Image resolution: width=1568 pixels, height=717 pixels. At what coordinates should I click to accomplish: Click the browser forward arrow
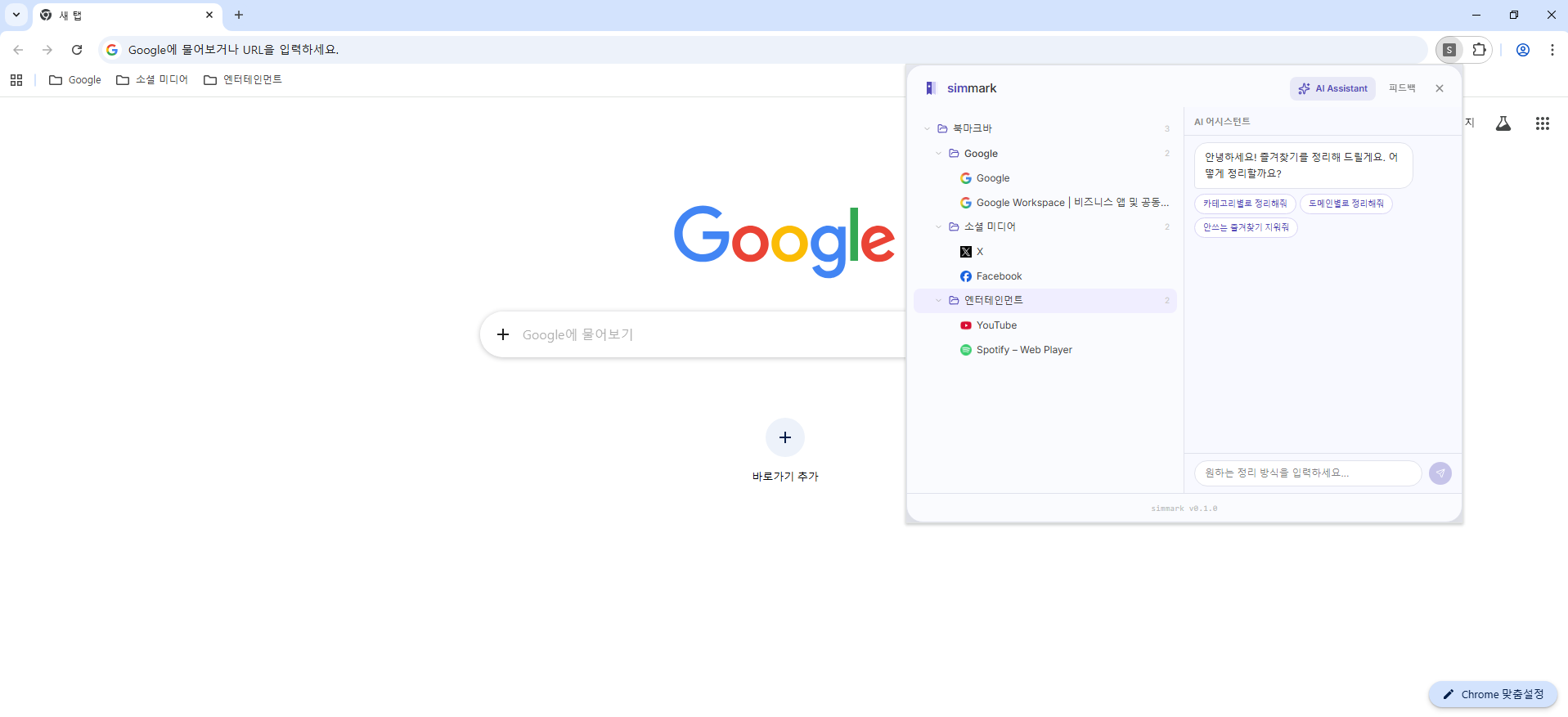click(x=47, y=50)
